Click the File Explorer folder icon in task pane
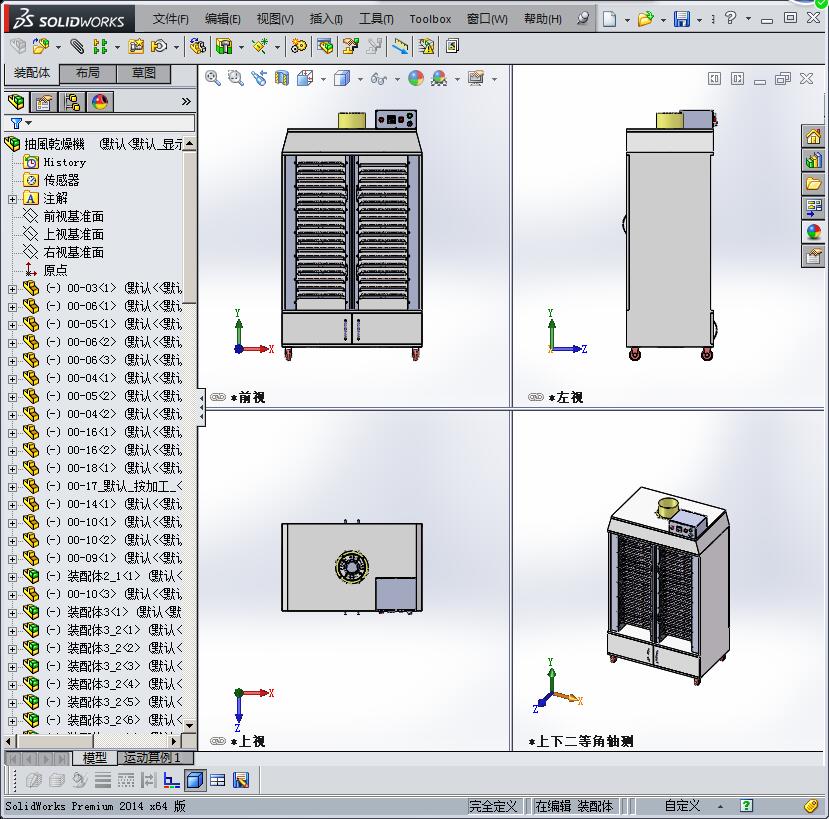829x819 pixels. point(813,184)
